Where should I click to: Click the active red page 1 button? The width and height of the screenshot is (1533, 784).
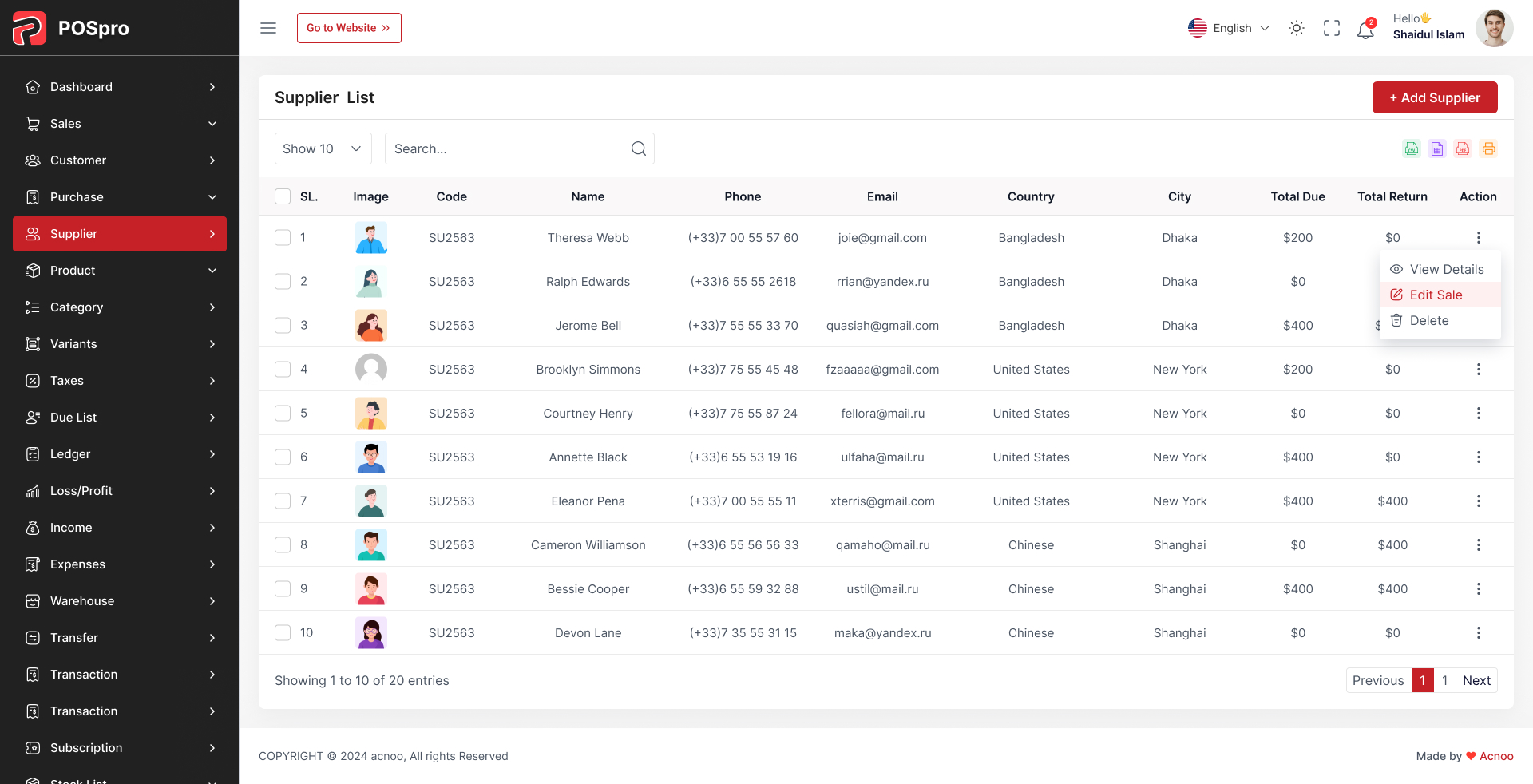point(1422,680)
